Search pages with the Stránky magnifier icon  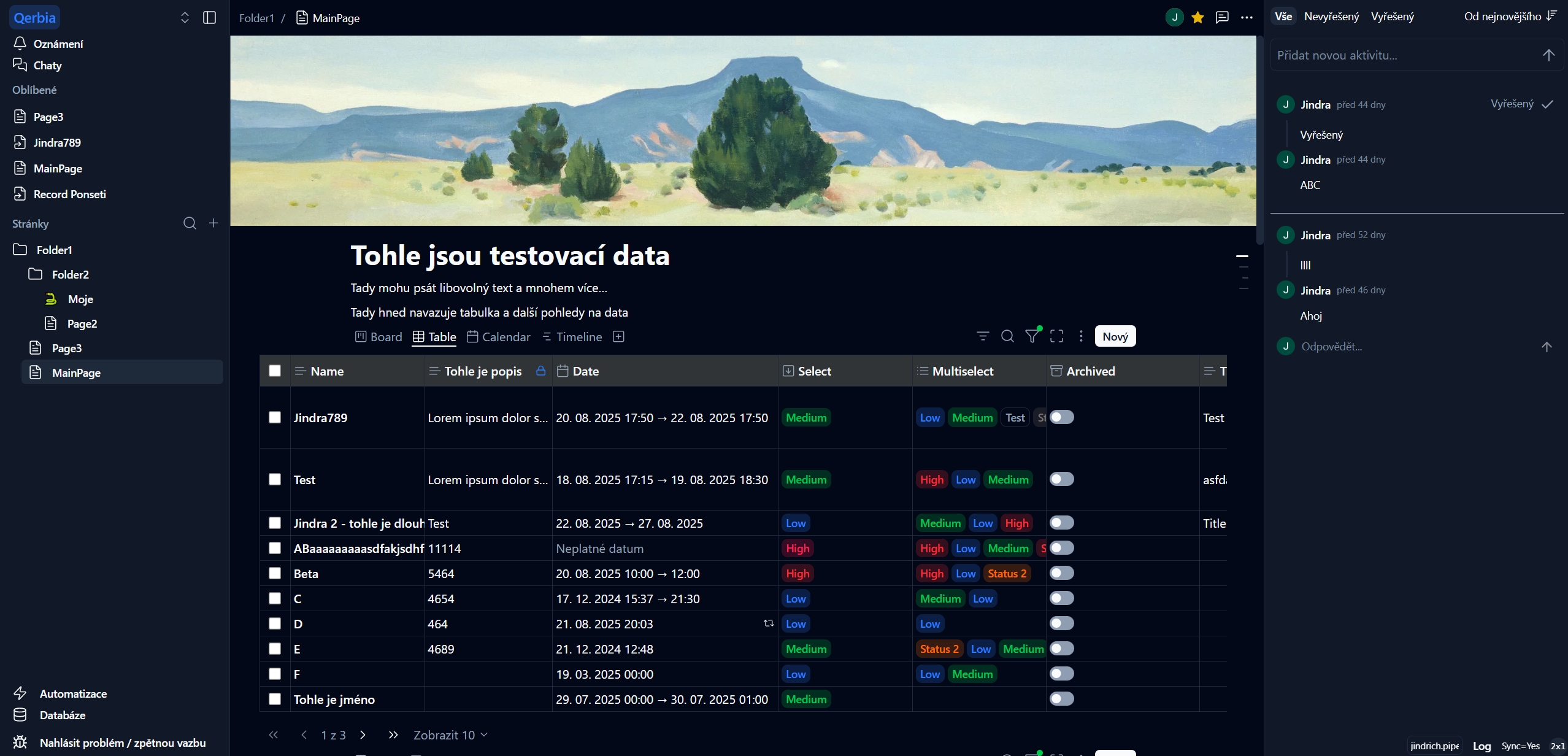pos(190,223)
